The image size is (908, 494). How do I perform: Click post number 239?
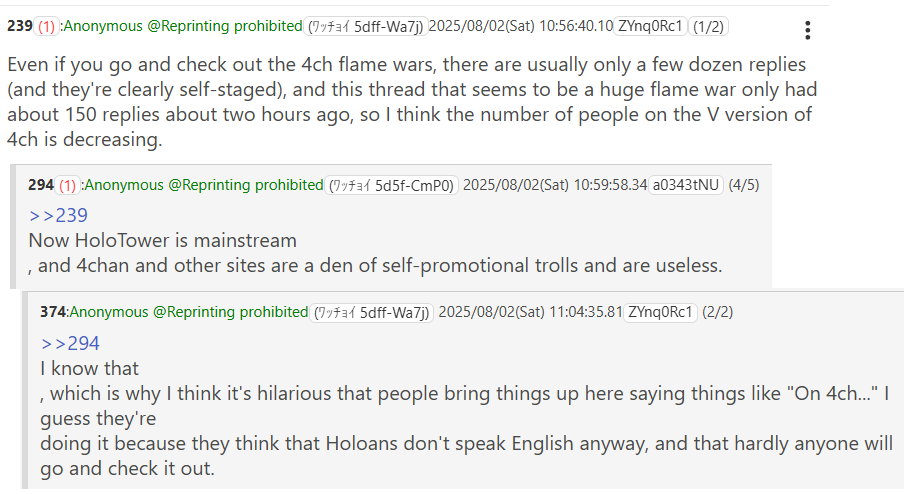(19, 26)
